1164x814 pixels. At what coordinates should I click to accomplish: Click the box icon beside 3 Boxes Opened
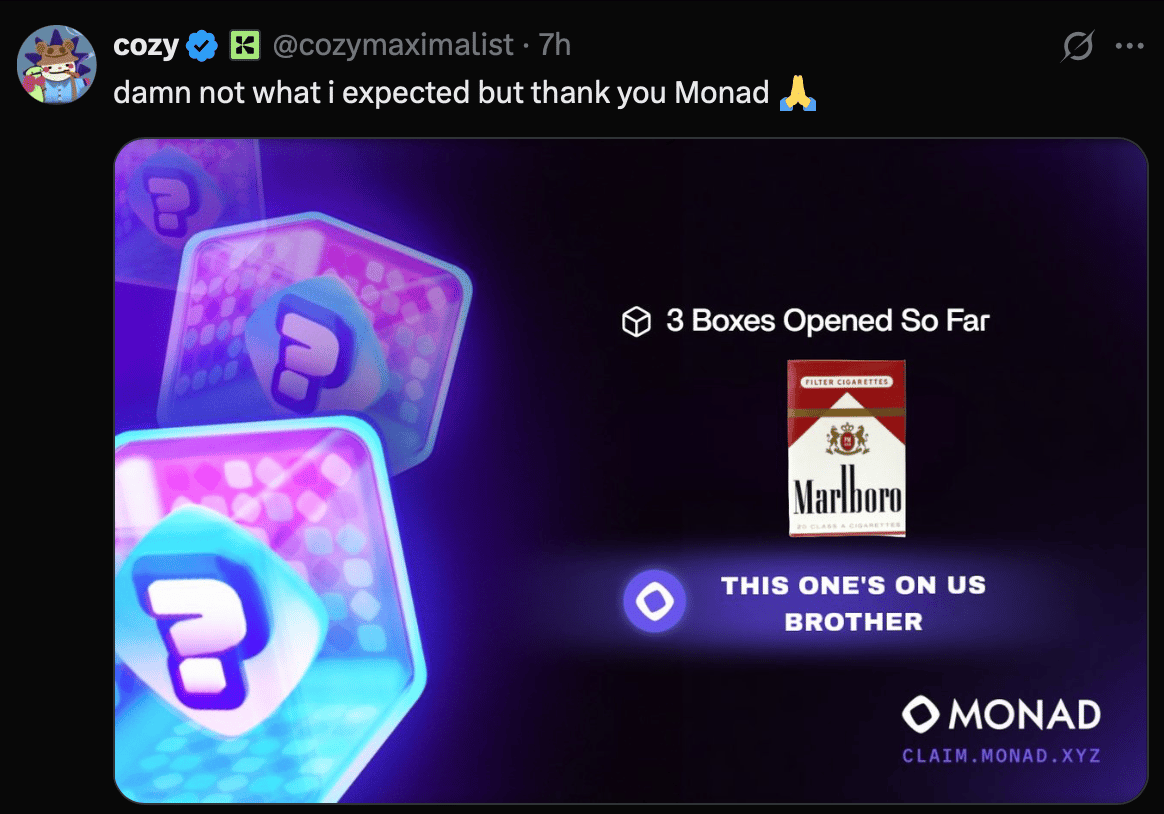click(636, 321)
